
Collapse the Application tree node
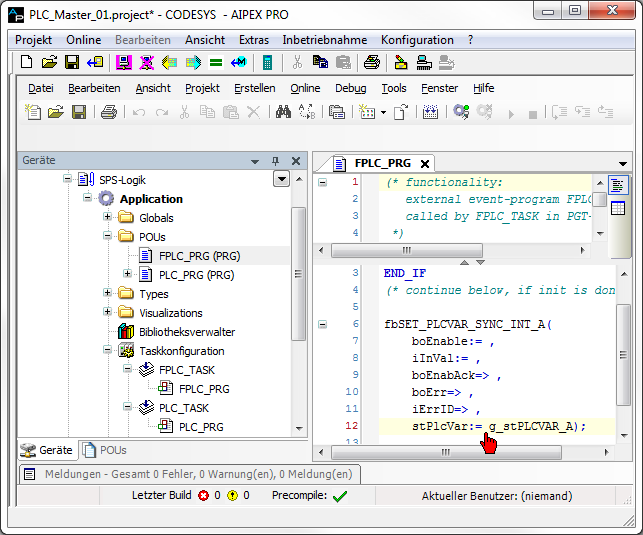click(87, 198)
